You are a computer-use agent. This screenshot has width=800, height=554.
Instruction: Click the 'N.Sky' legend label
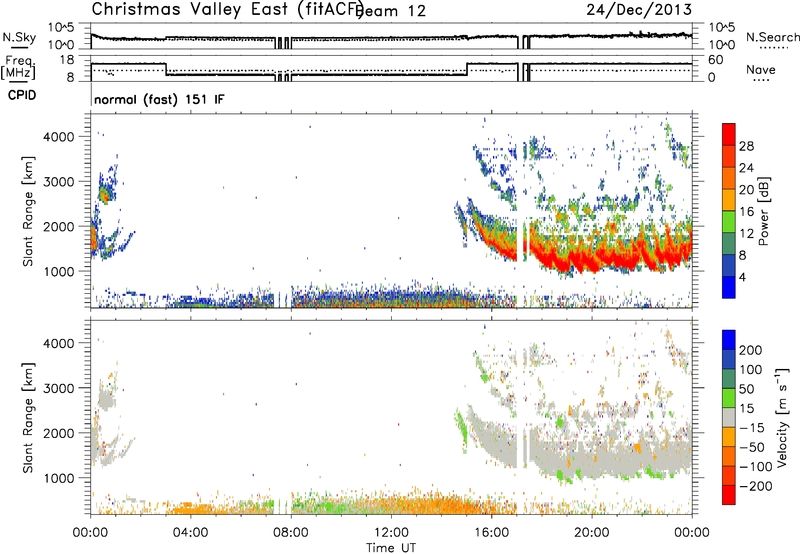19,37
